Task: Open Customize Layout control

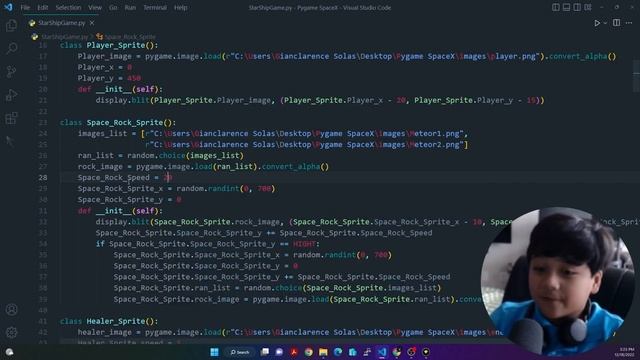Action: 588,7
